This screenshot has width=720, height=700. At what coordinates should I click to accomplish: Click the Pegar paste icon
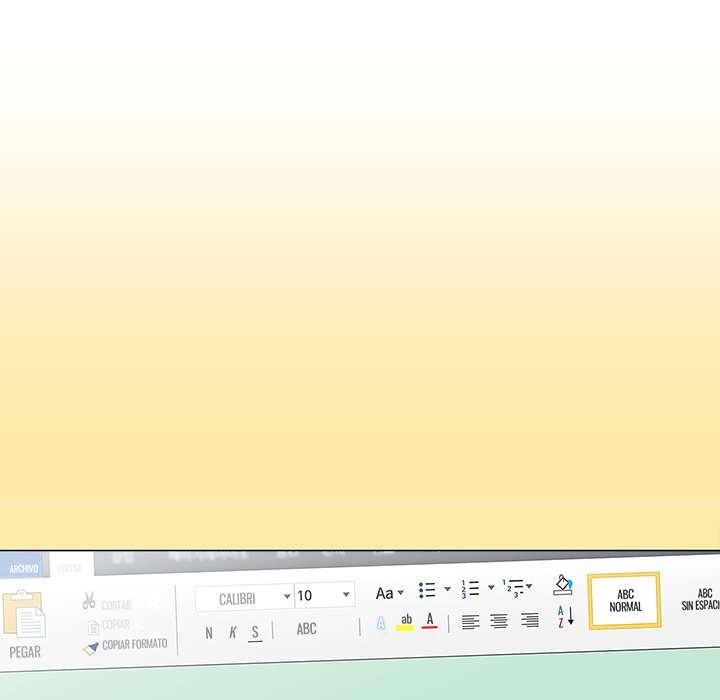pyautogui.click(x=24, y=614)
